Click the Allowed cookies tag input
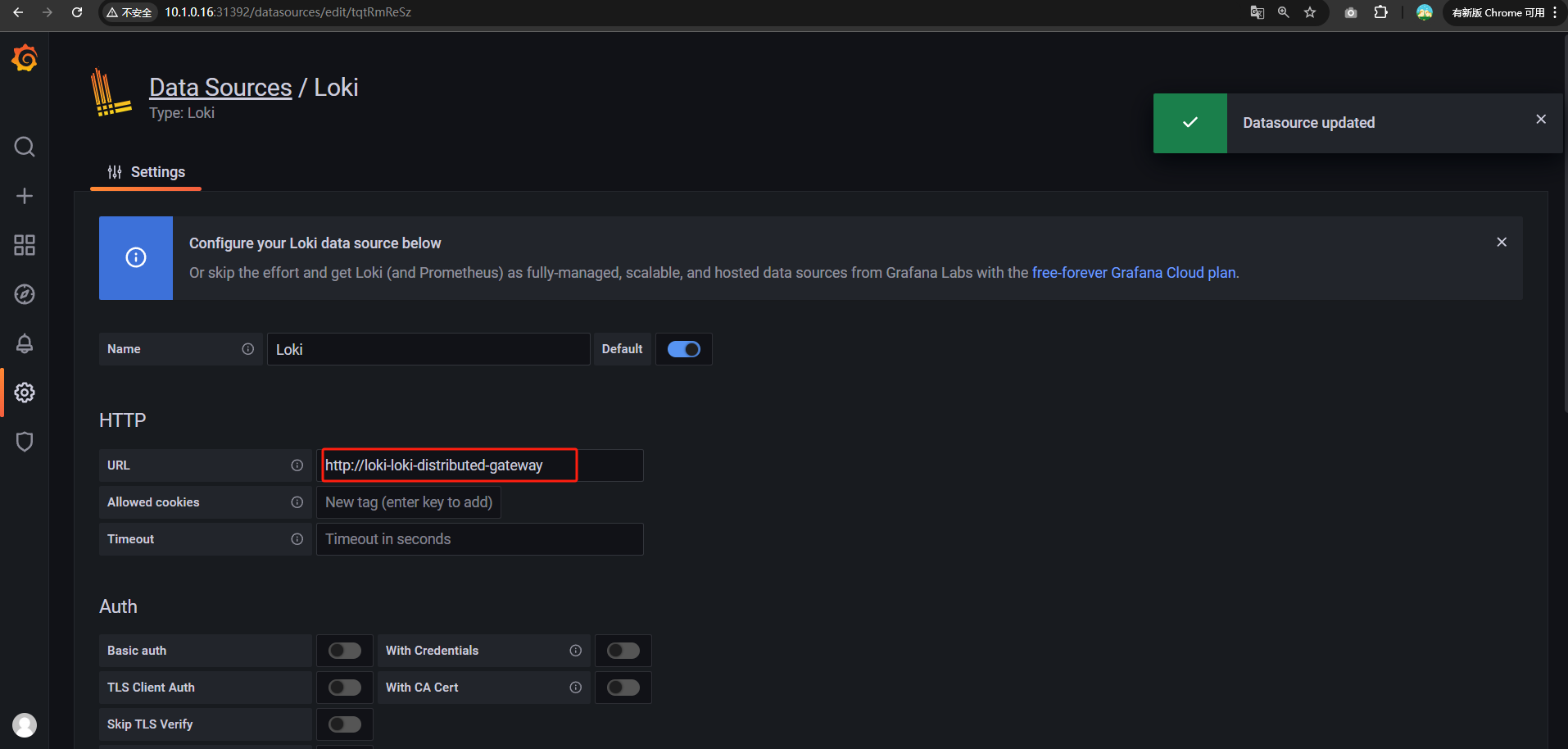The image size is (1568, 749). pyautogui.click(x=409, y=502)
